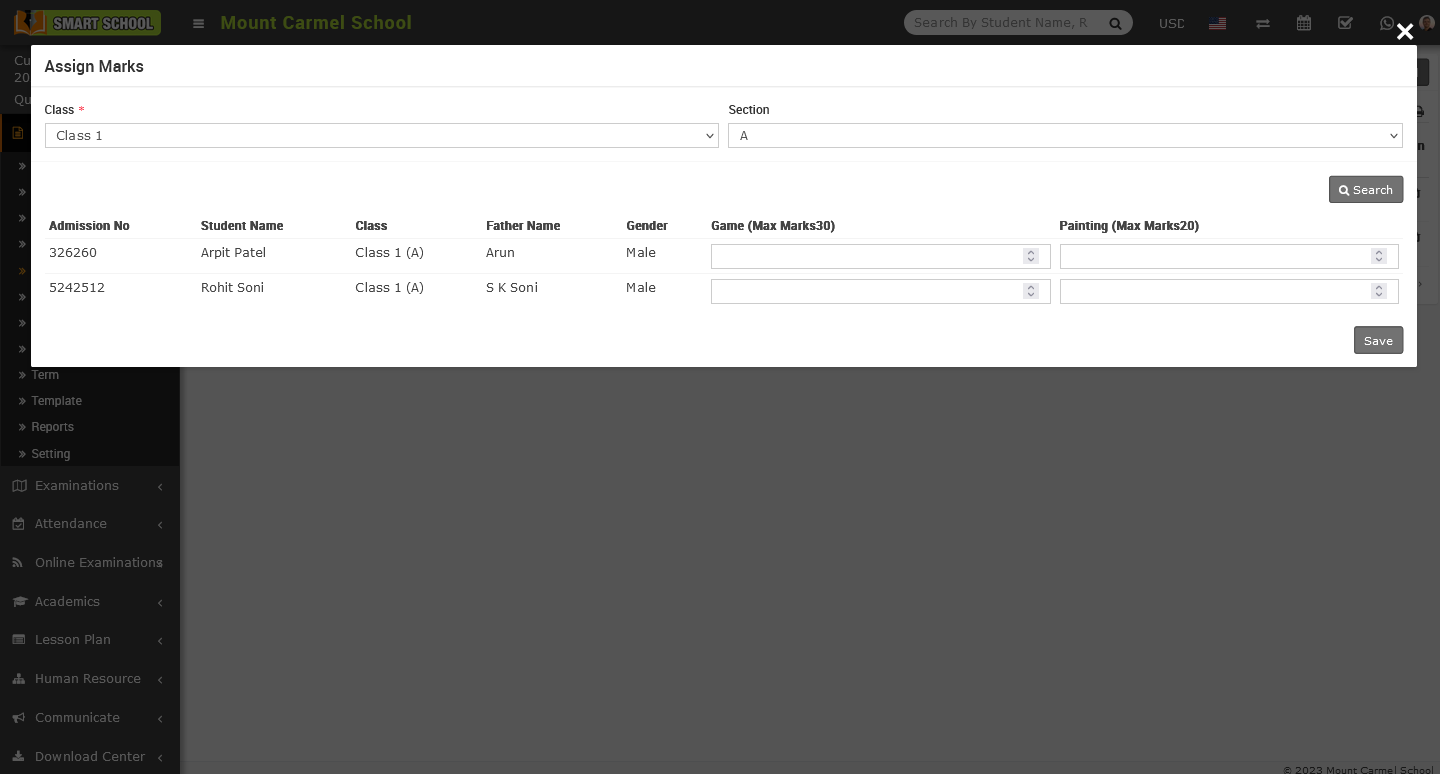1440x774 pixels.
Task: Click the user profile avatar
Action: coord(1426,23)
